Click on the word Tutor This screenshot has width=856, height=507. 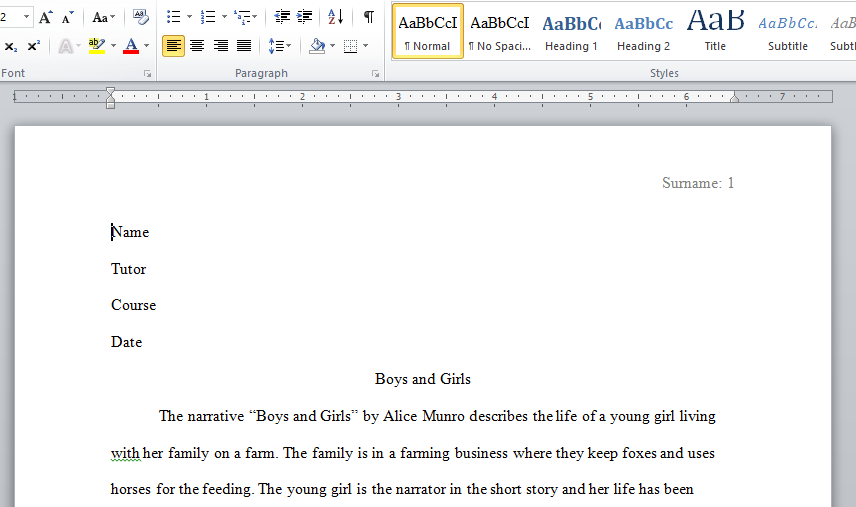click(x=128, y=269)
